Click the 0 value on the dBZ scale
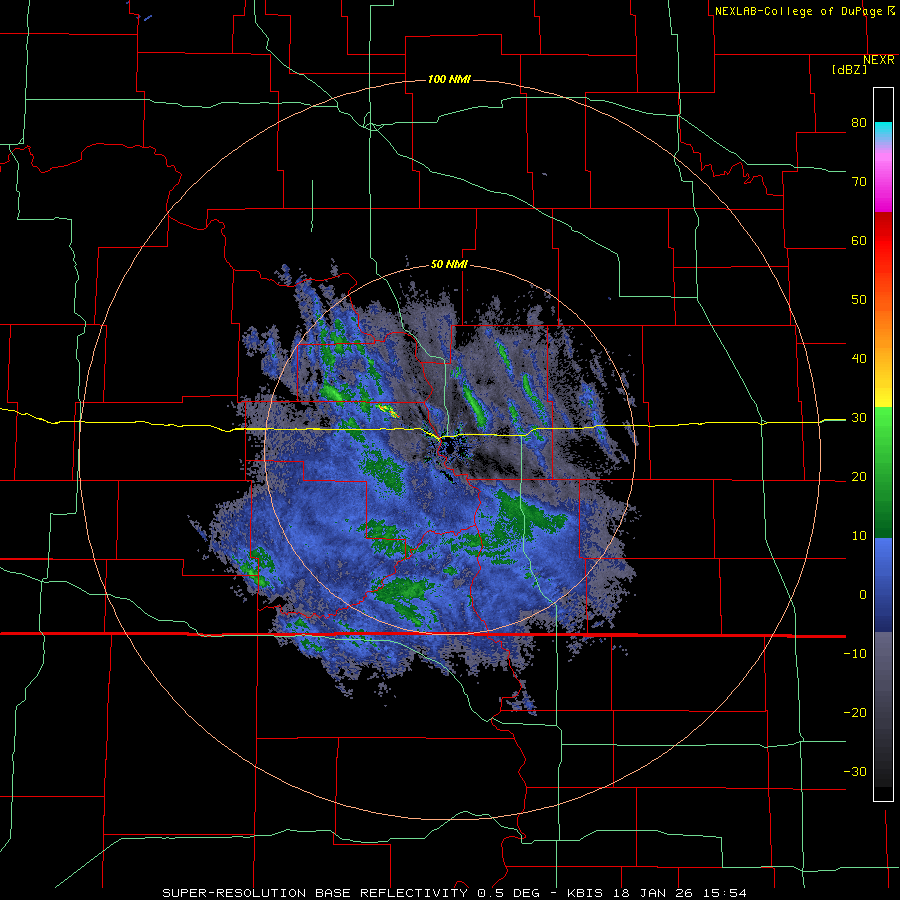Viewport: 900px width, 900px height. [x=863, y=595]
